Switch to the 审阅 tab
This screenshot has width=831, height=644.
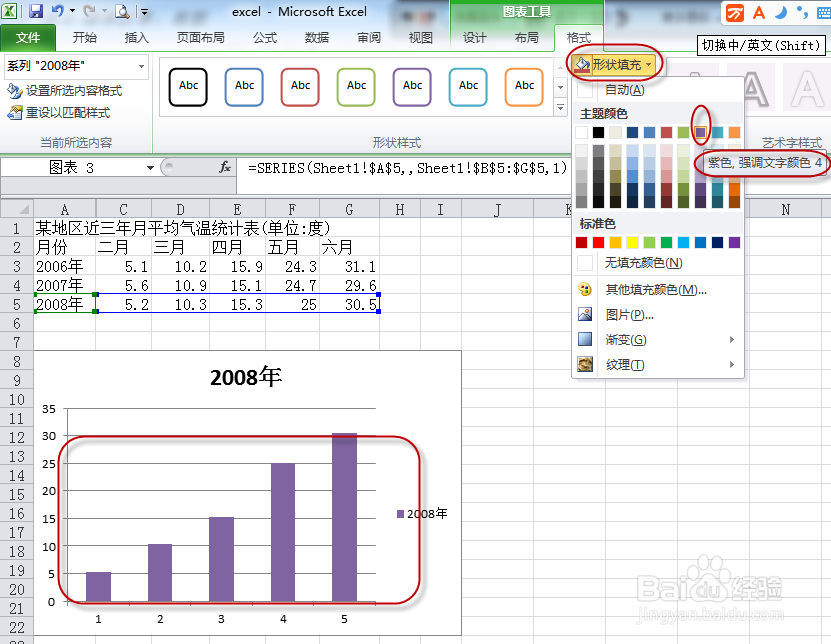coord(368,38)
